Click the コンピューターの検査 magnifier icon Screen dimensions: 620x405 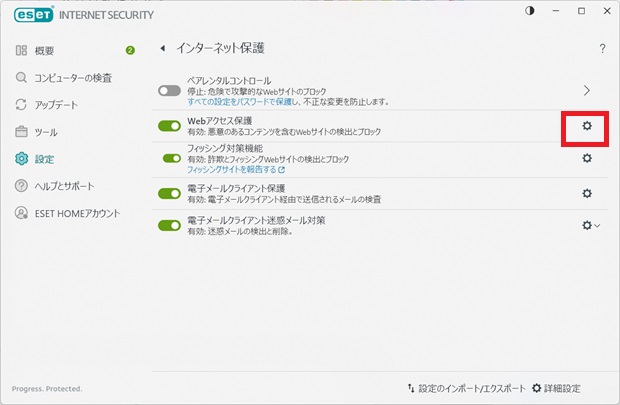[21, 78]
